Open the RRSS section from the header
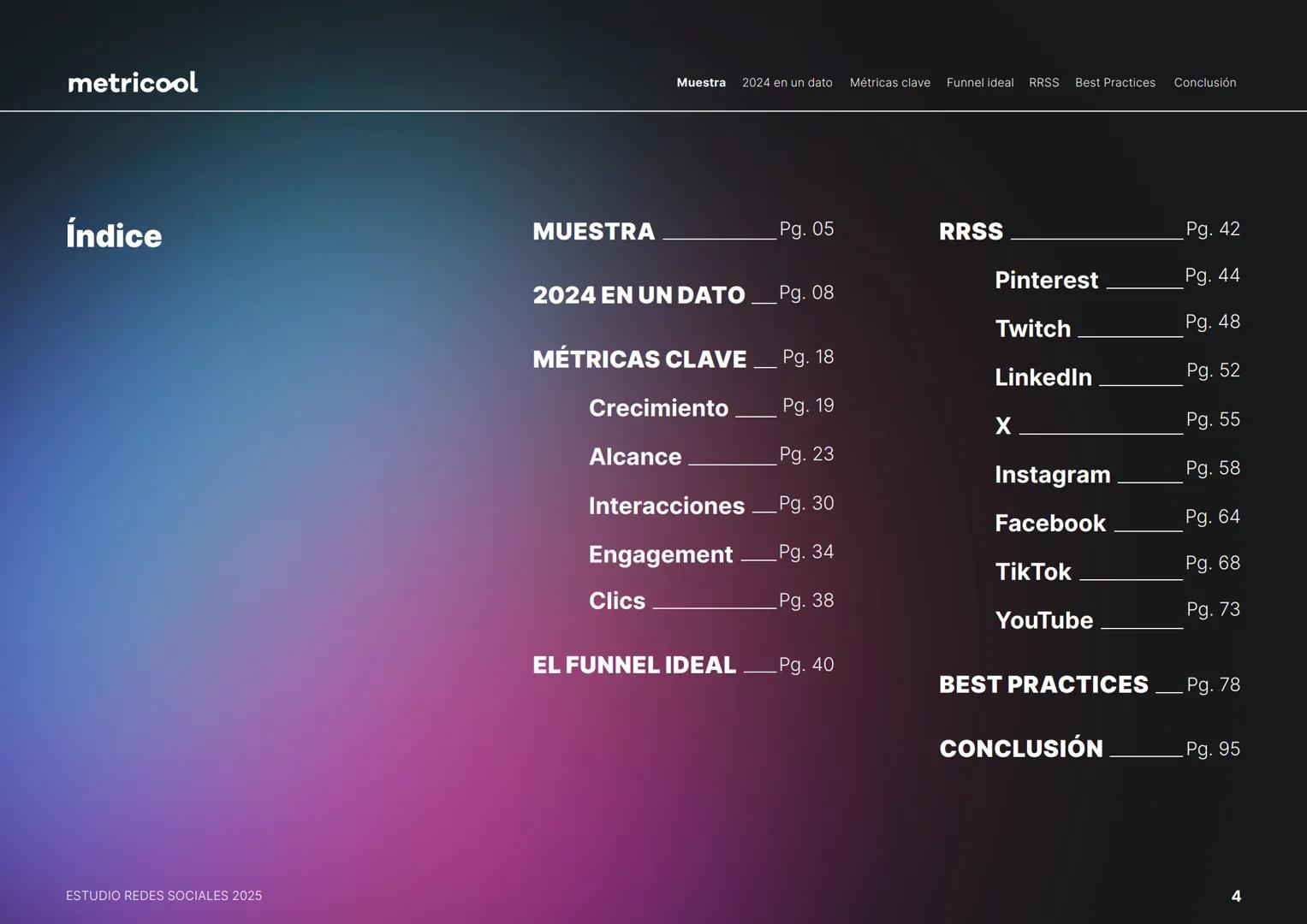Viewport: 1307px width, 924px height. click(x=1043, y=82)
